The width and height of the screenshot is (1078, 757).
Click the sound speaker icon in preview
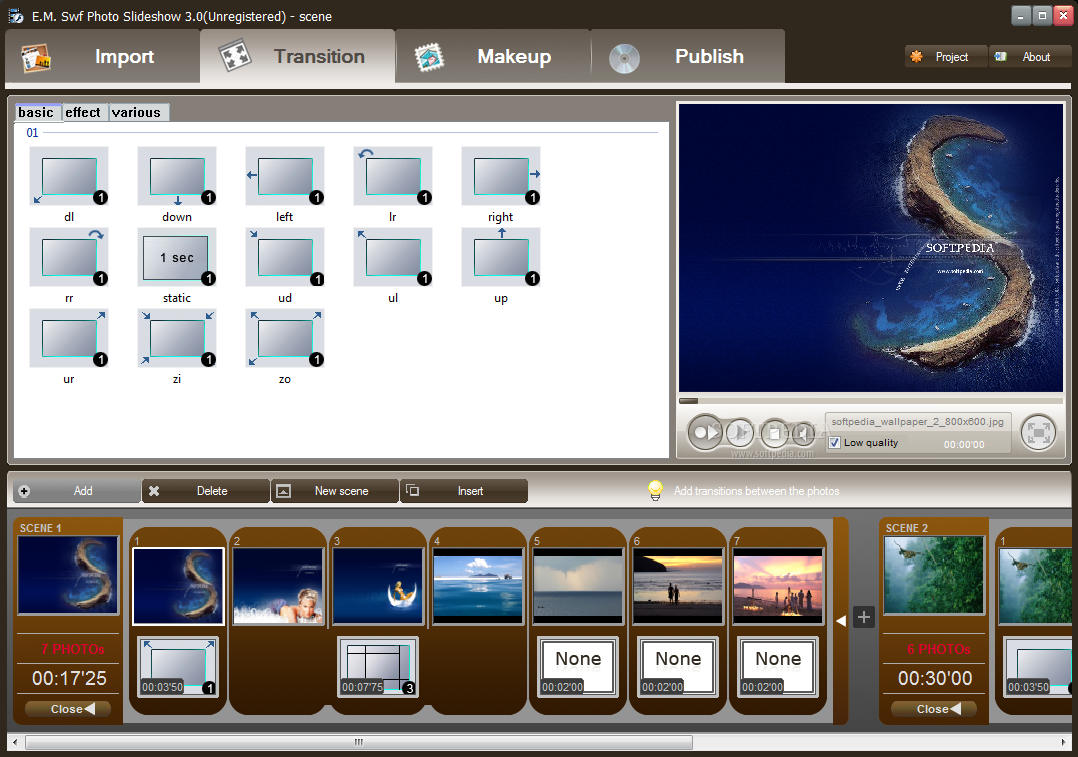click(x=801, y=433)
